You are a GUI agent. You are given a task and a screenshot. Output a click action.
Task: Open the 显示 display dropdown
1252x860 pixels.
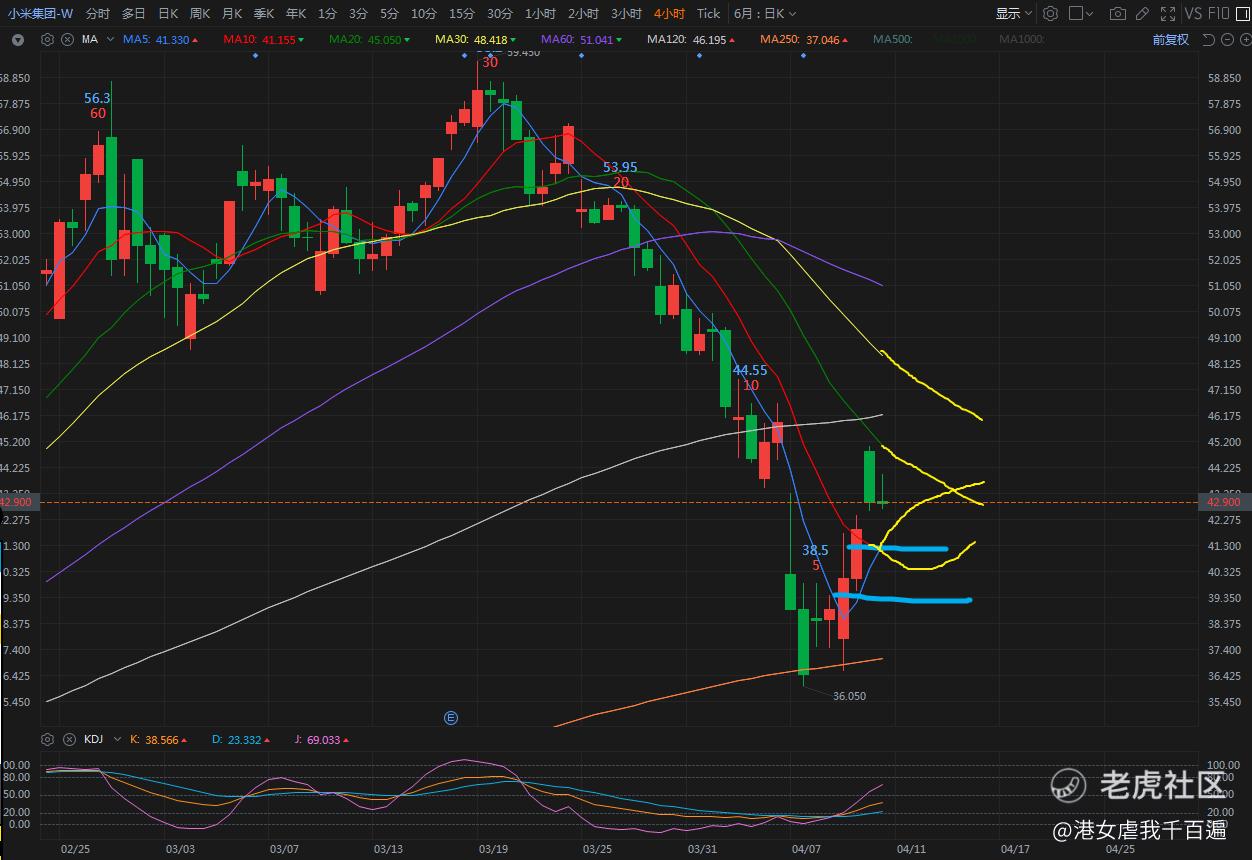1013,13
